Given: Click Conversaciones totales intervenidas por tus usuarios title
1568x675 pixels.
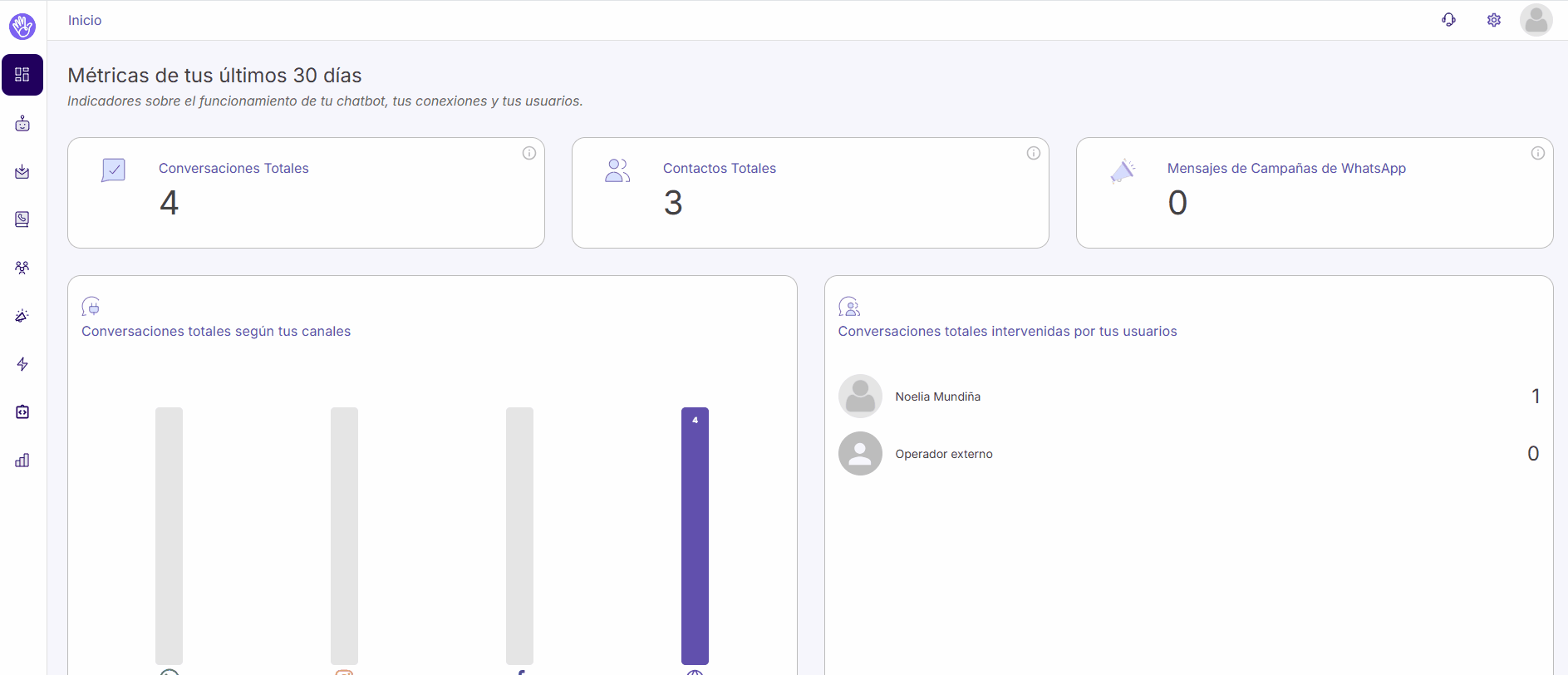Looking at the screenshot, I should tap(1007, 331).
